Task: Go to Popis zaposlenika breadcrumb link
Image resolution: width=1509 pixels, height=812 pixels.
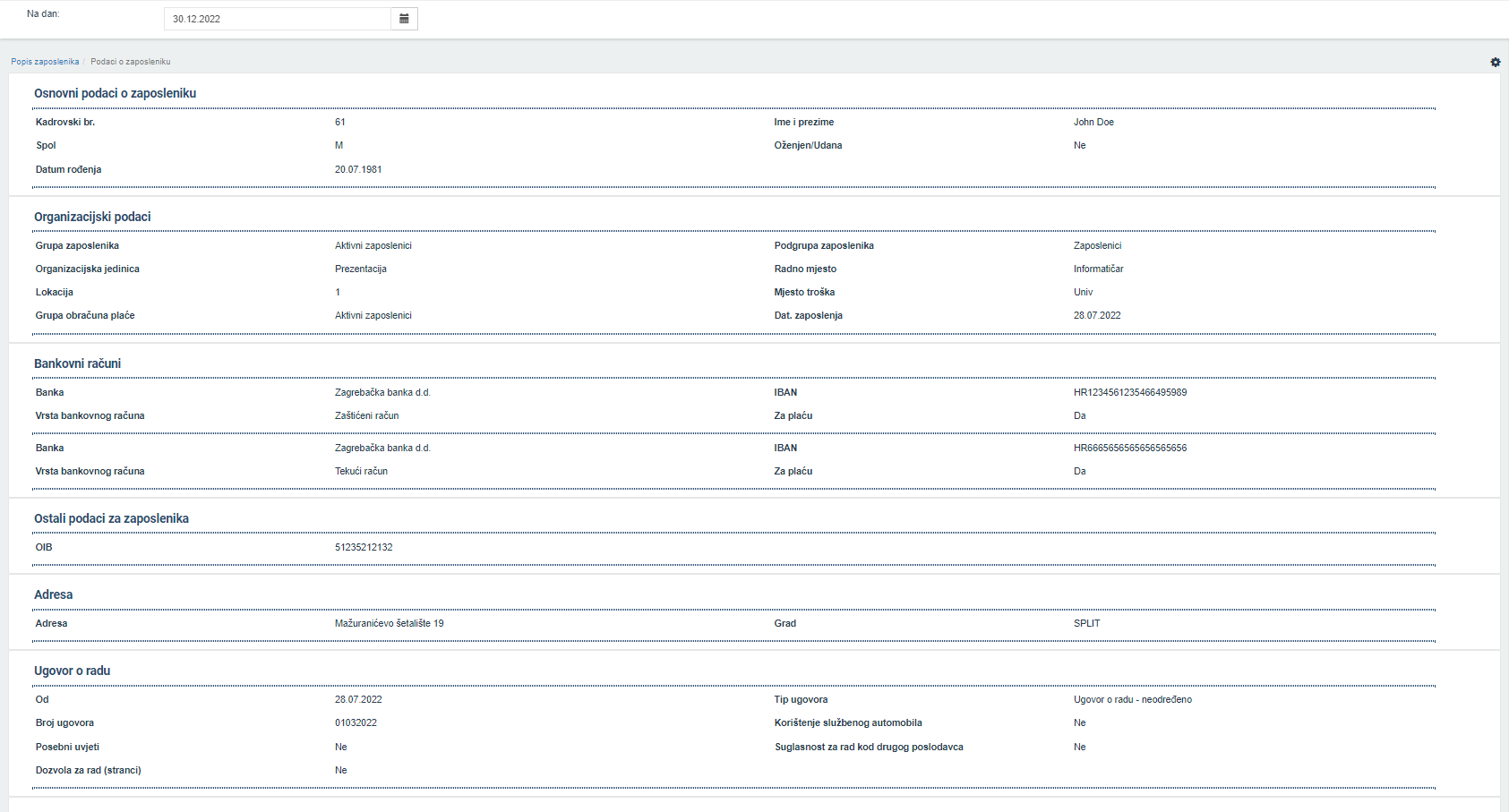Action: (x=45, y=62)
